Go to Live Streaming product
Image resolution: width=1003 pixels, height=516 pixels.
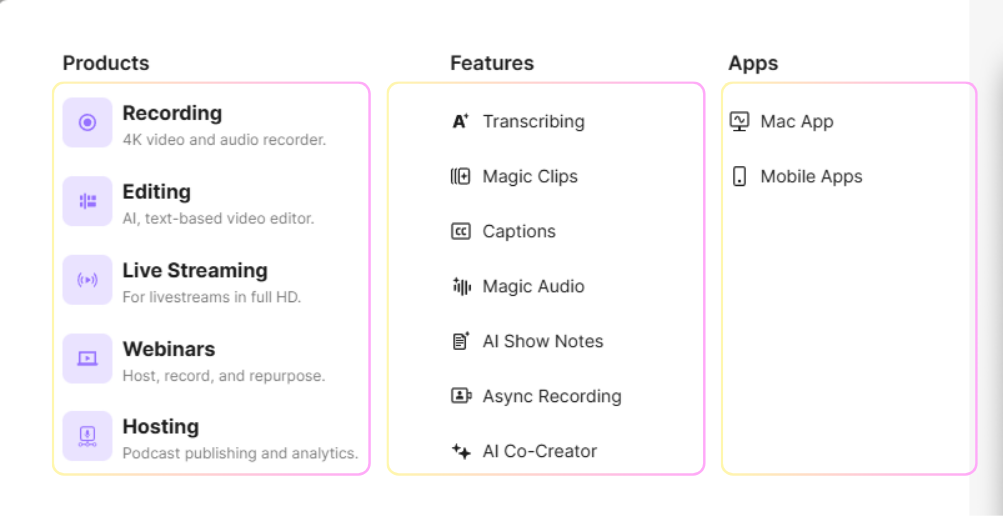pyautogui.click(x=195, y=271)
